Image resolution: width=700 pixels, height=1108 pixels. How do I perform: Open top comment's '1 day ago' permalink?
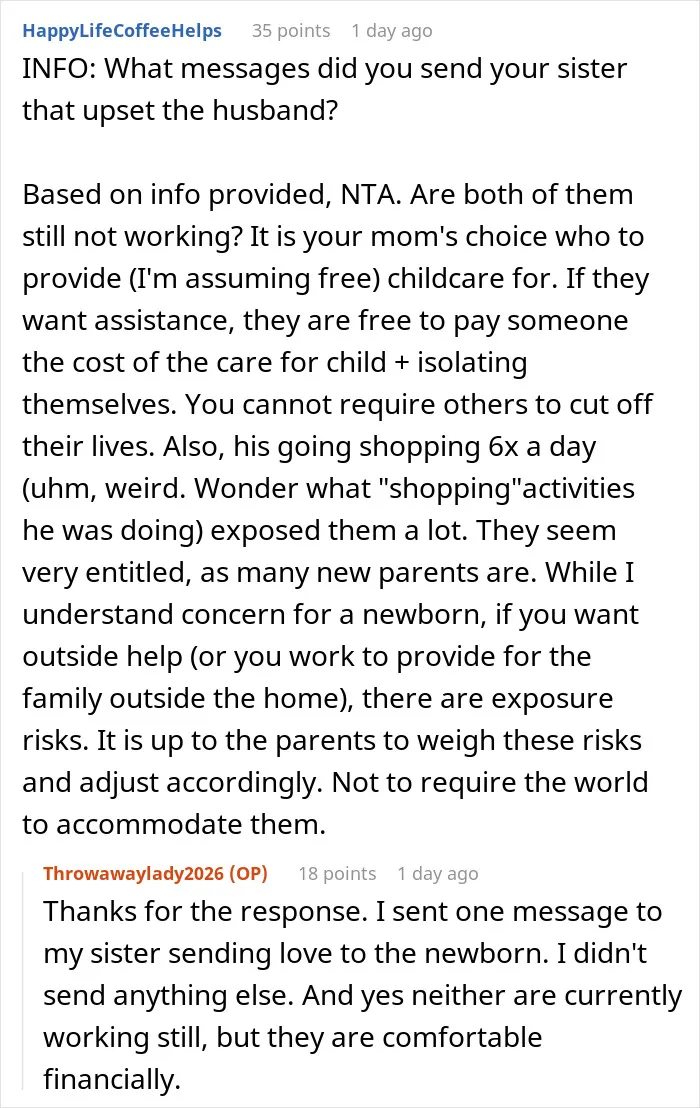[x=392, y=31]
